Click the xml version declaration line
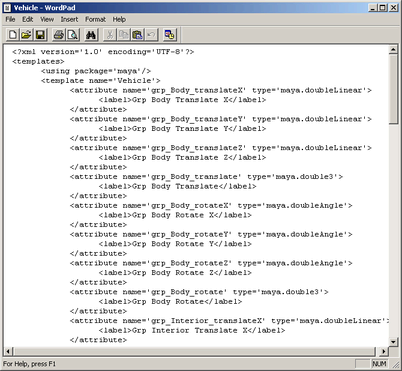Viewport: 402px width, 371px height. point(103,52)
